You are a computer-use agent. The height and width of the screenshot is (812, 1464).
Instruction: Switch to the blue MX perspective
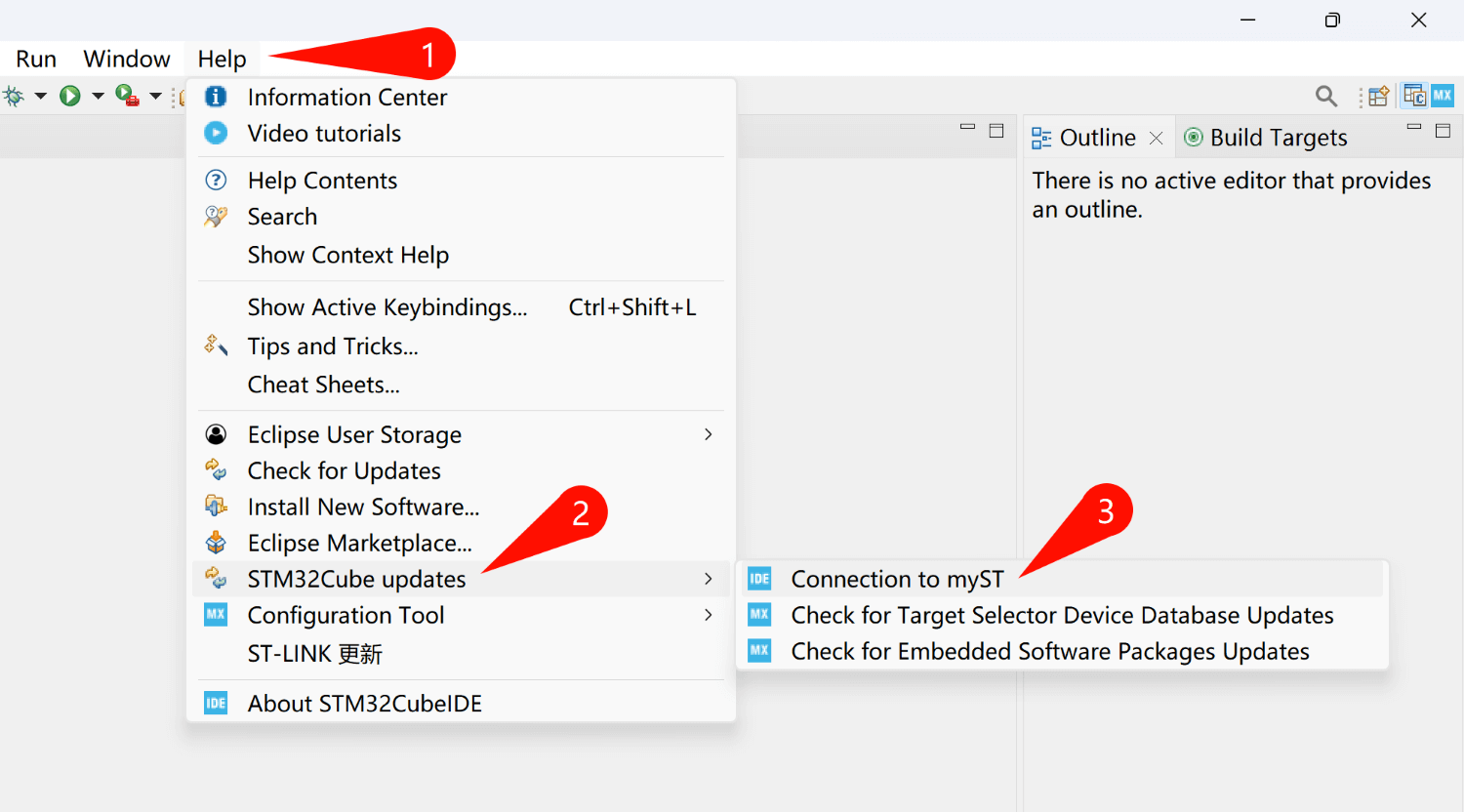coord(1443,96)
